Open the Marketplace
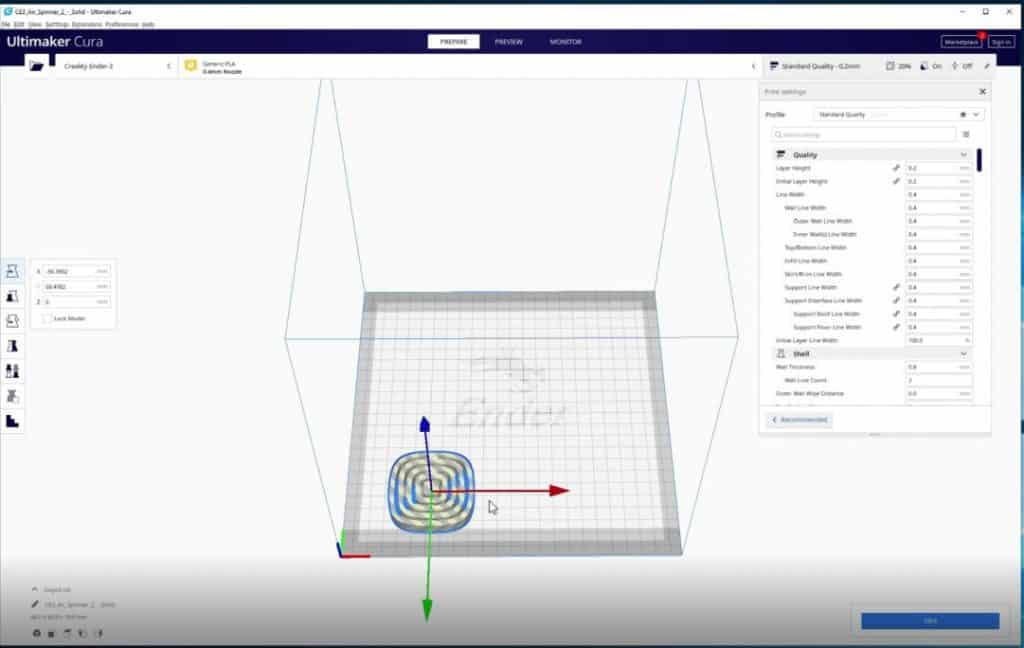 point(961,42)
